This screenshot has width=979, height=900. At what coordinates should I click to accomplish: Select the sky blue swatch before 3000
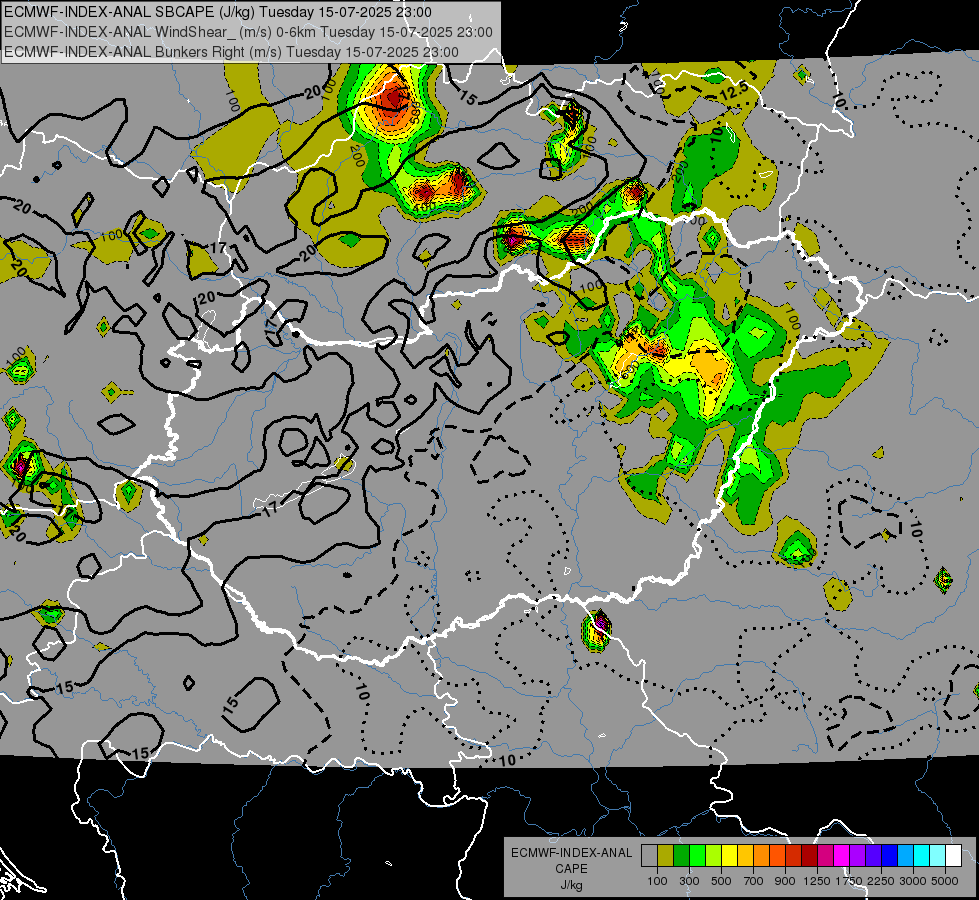click(x=905, y=856)
